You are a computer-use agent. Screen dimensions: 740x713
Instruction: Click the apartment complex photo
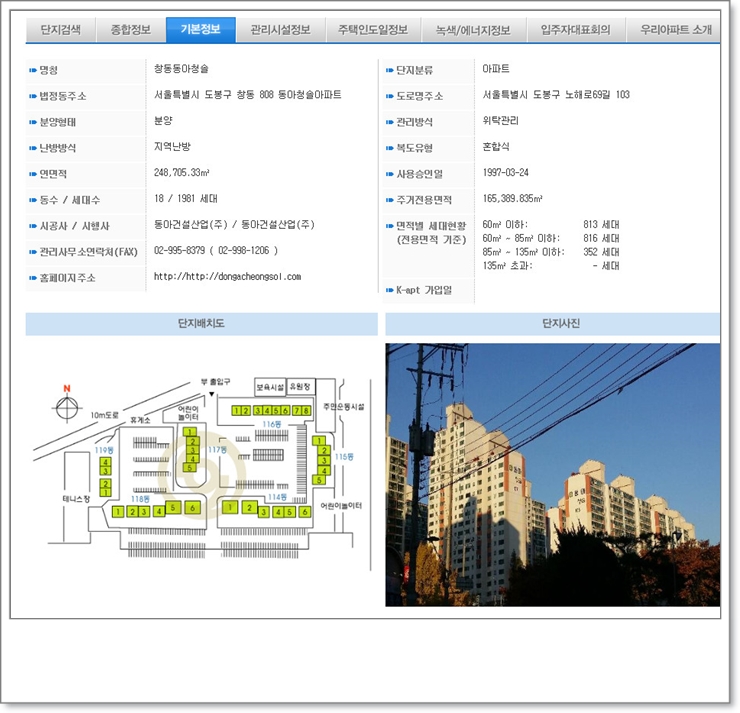553,475
